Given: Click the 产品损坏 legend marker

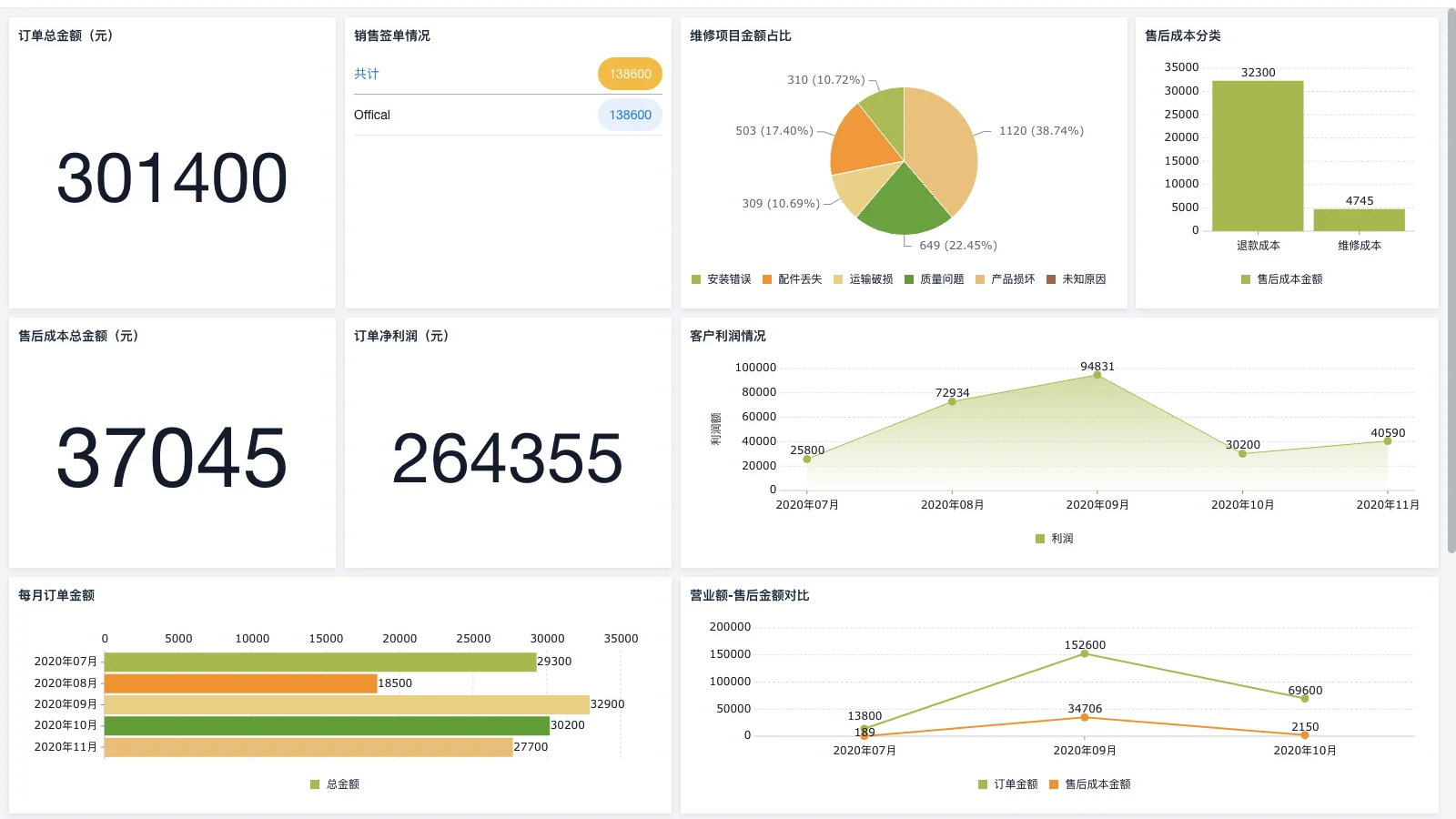Looking at the screenshot, I should click(980, 279).
